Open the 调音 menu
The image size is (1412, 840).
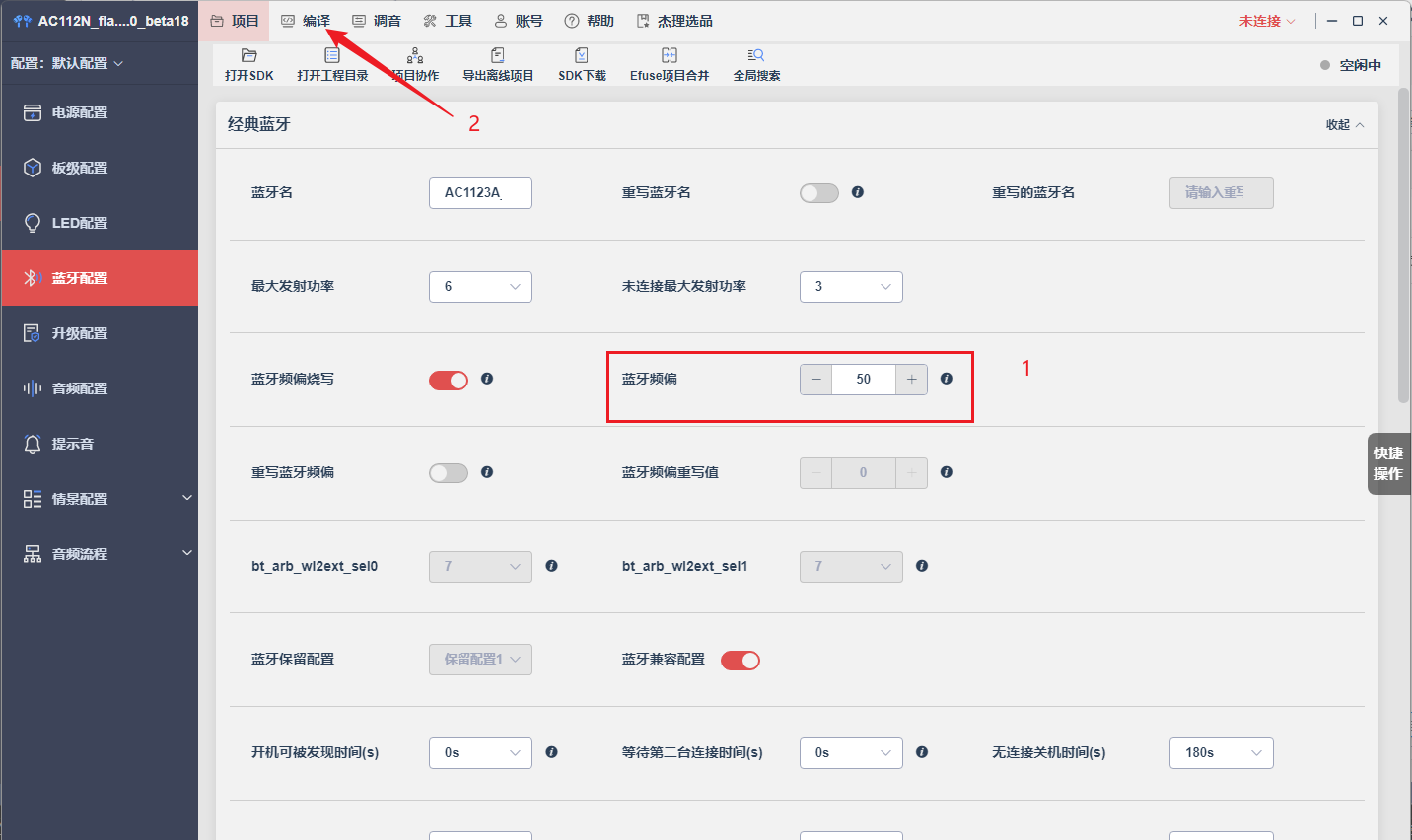(x=377, y=21)
